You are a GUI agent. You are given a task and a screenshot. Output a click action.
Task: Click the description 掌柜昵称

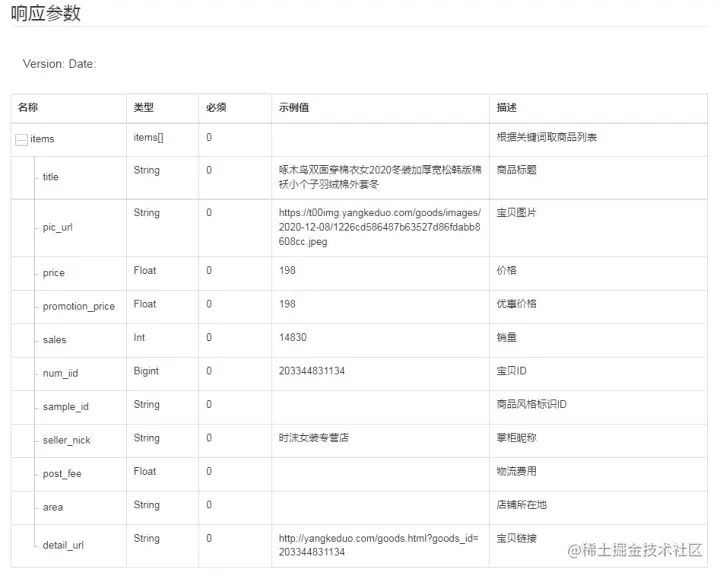[516, 438]
